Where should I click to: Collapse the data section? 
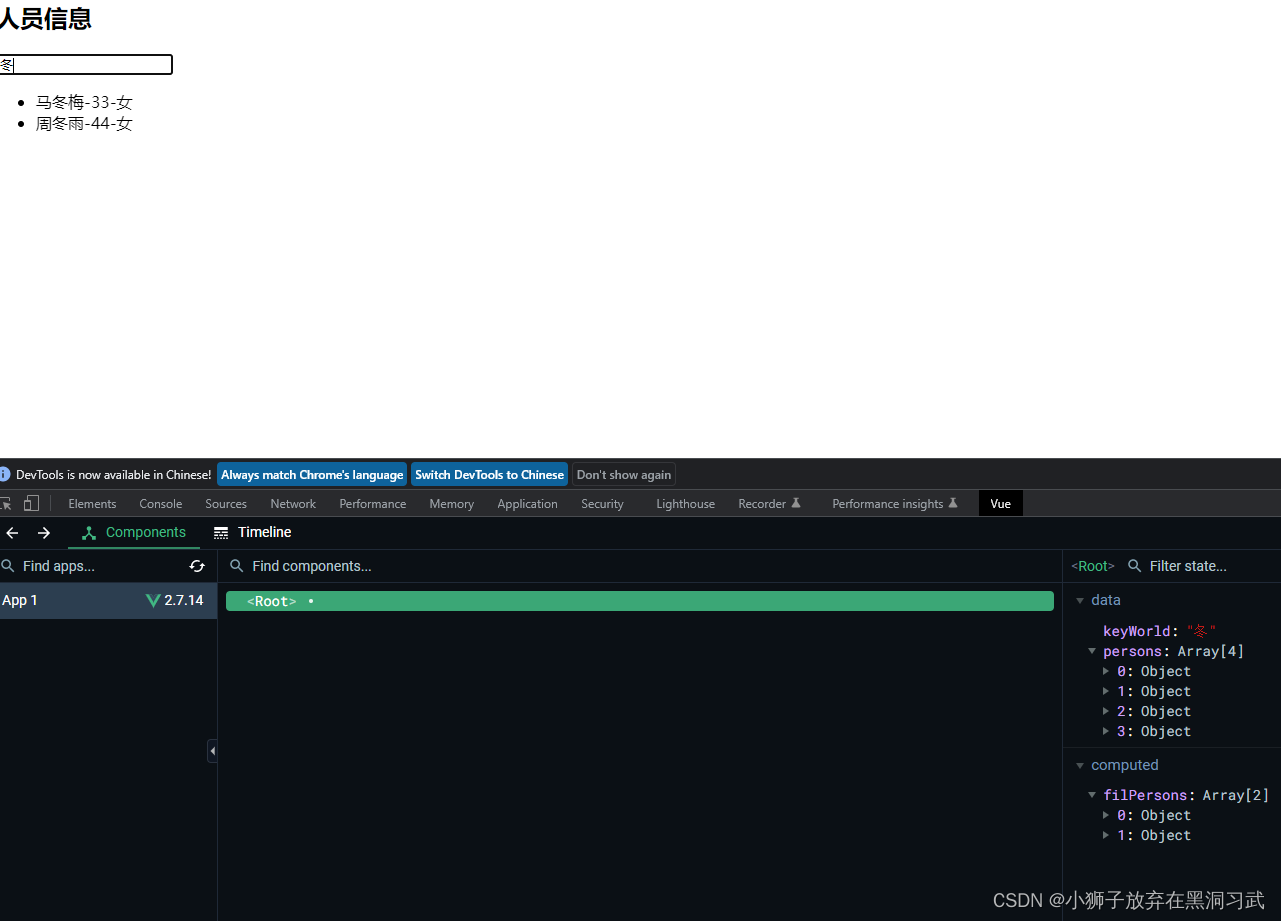coord(1081,600)
